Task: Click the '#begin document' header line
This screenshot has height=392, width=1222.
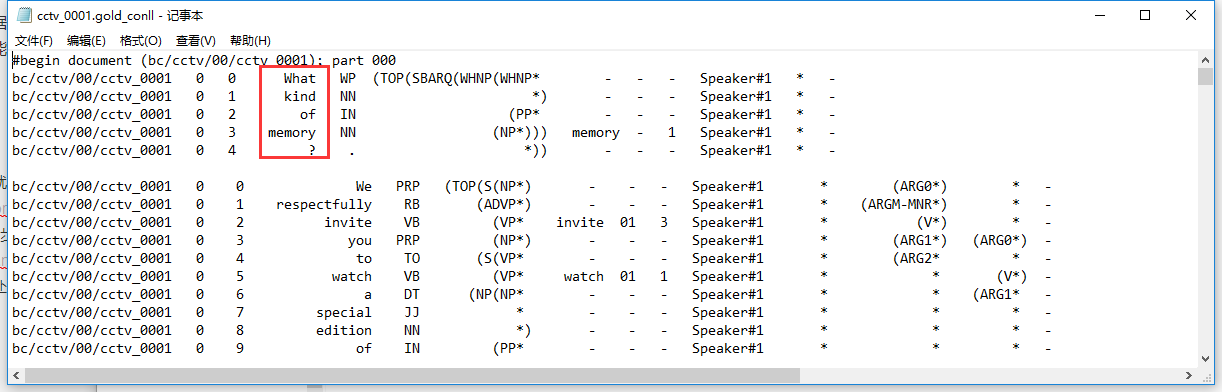Action: coord(204,60)
